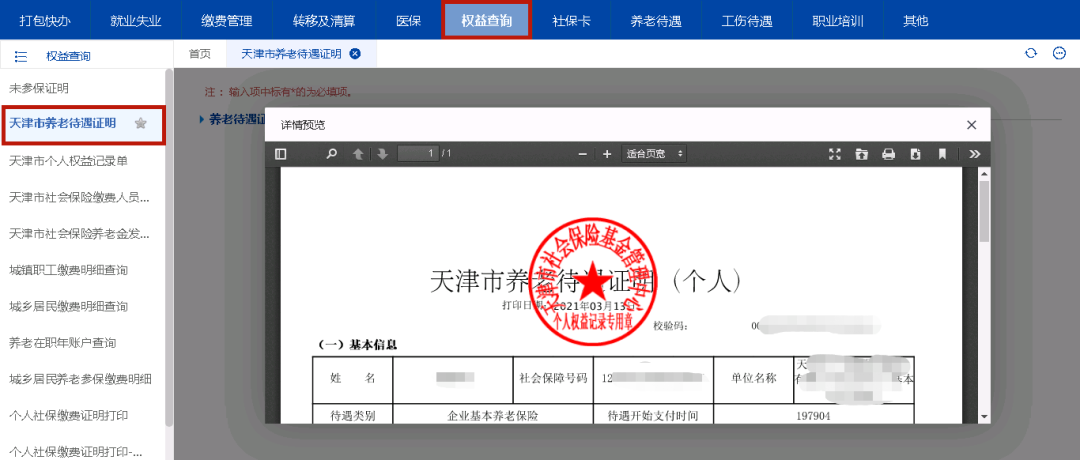Image resolution: width=1080 pixels, height=460 pixels.
Task: Click the 权益查询 sidebar header text
Action: 68,56
